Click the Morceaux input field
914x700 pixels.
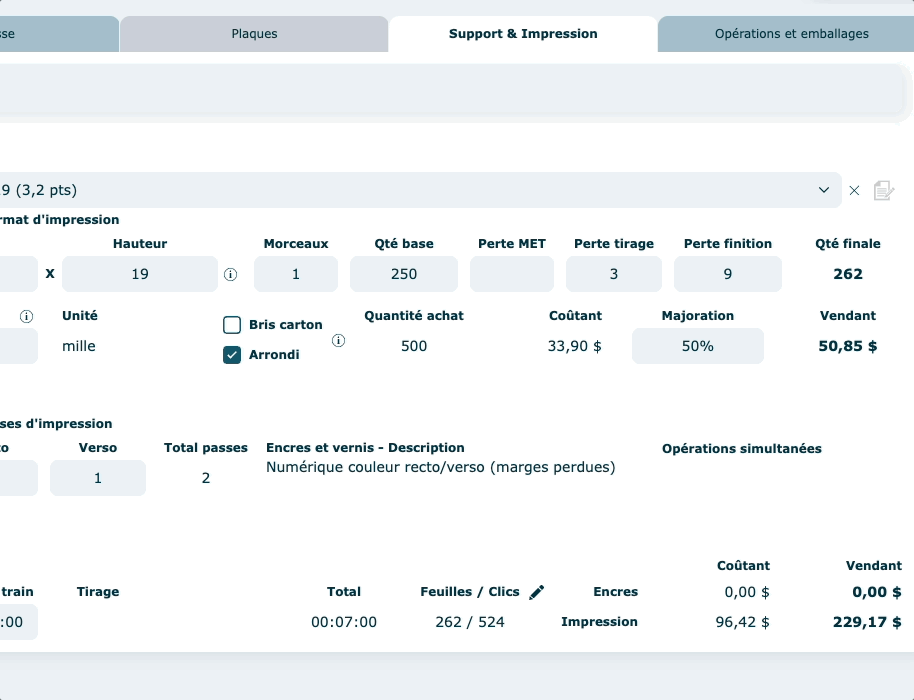pos(296,274)
